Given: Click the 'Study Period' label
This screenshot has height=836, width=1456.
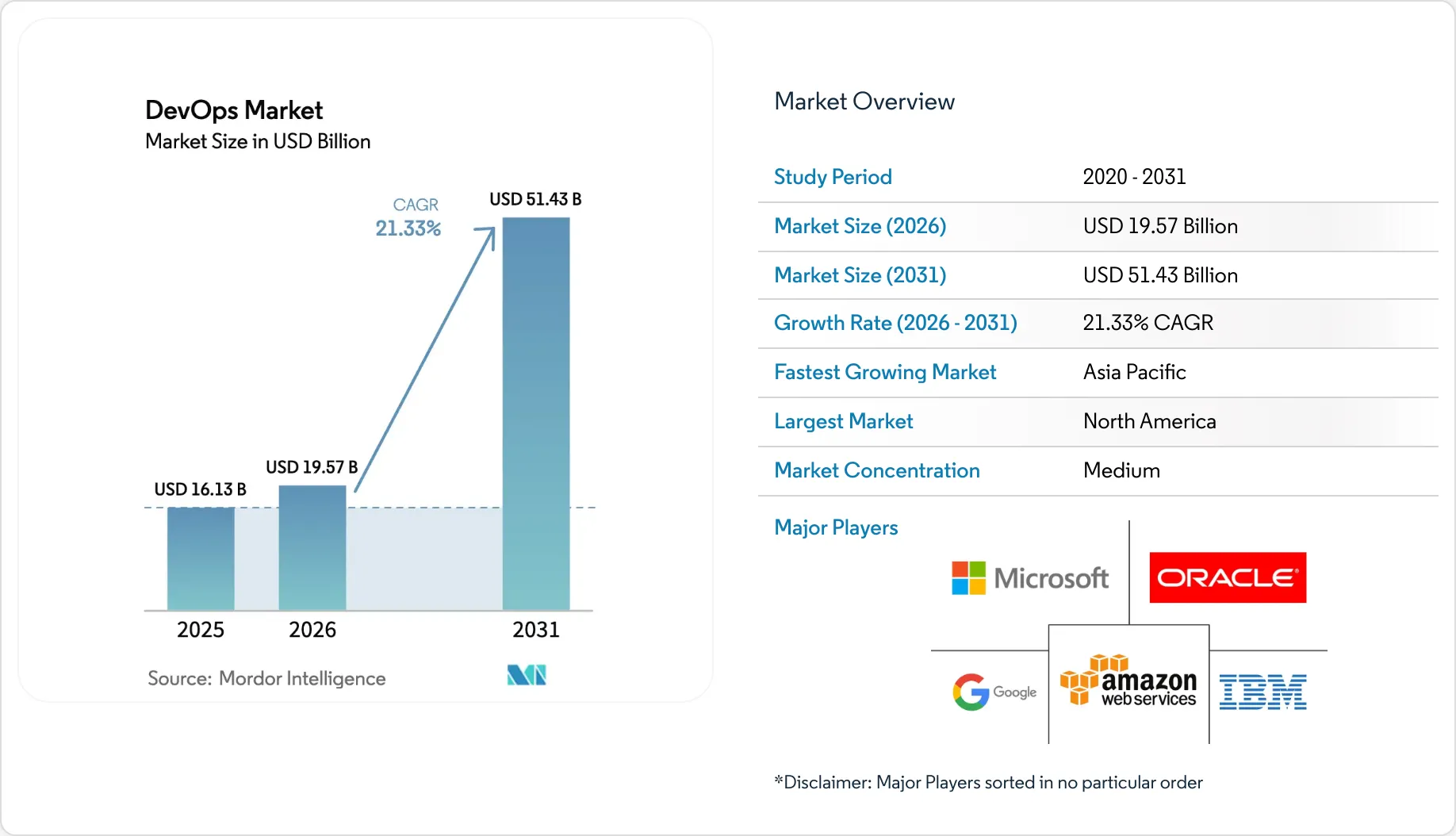Looking at the screenshot, I should click(833, 177).
